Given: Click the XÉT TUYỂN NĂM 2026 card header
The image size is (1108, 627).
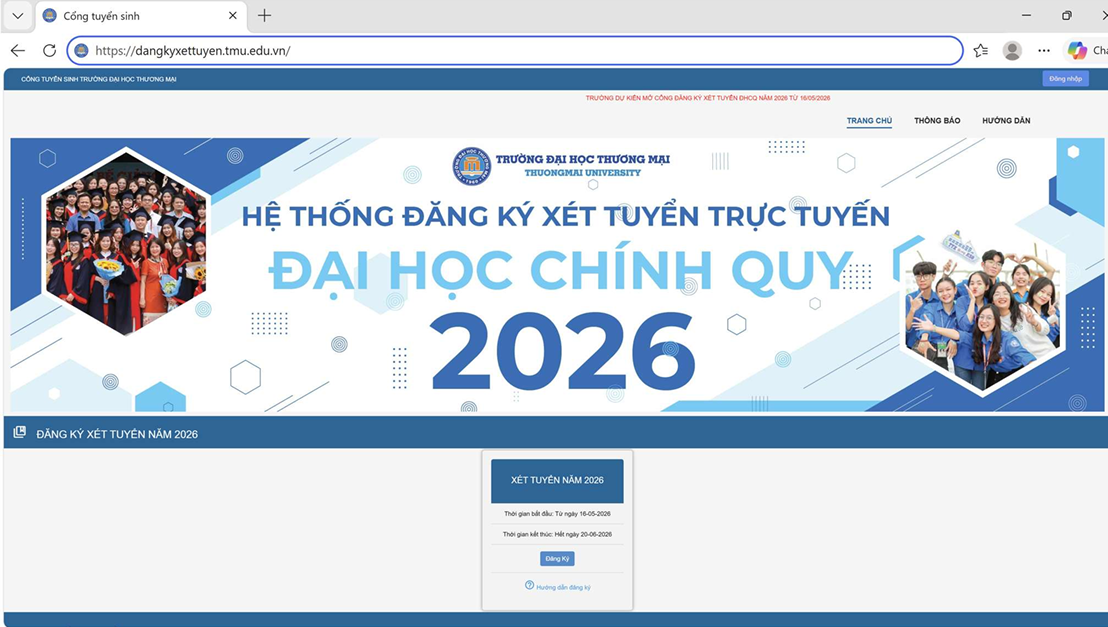Looking at the screenshot, I should (x=557, y=481).
